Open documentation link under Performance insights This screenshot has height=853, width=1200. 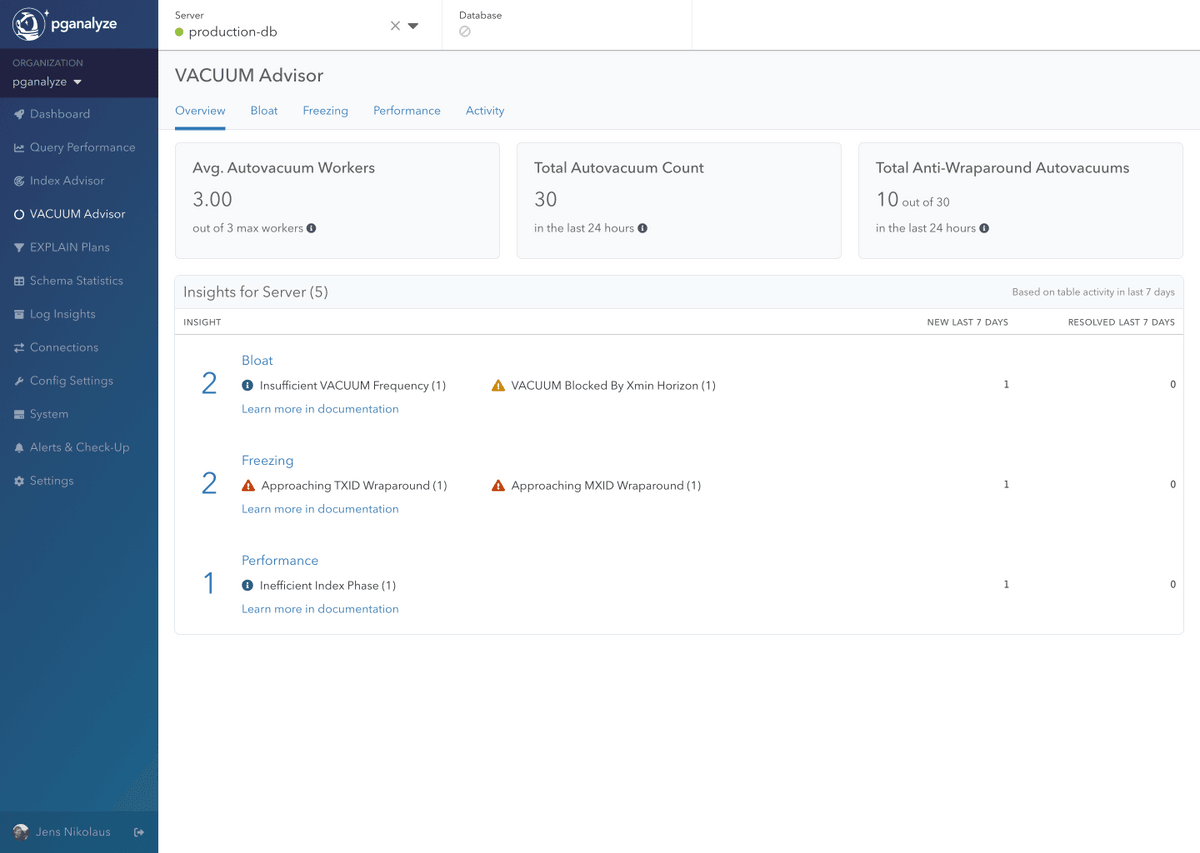point(320,608)
